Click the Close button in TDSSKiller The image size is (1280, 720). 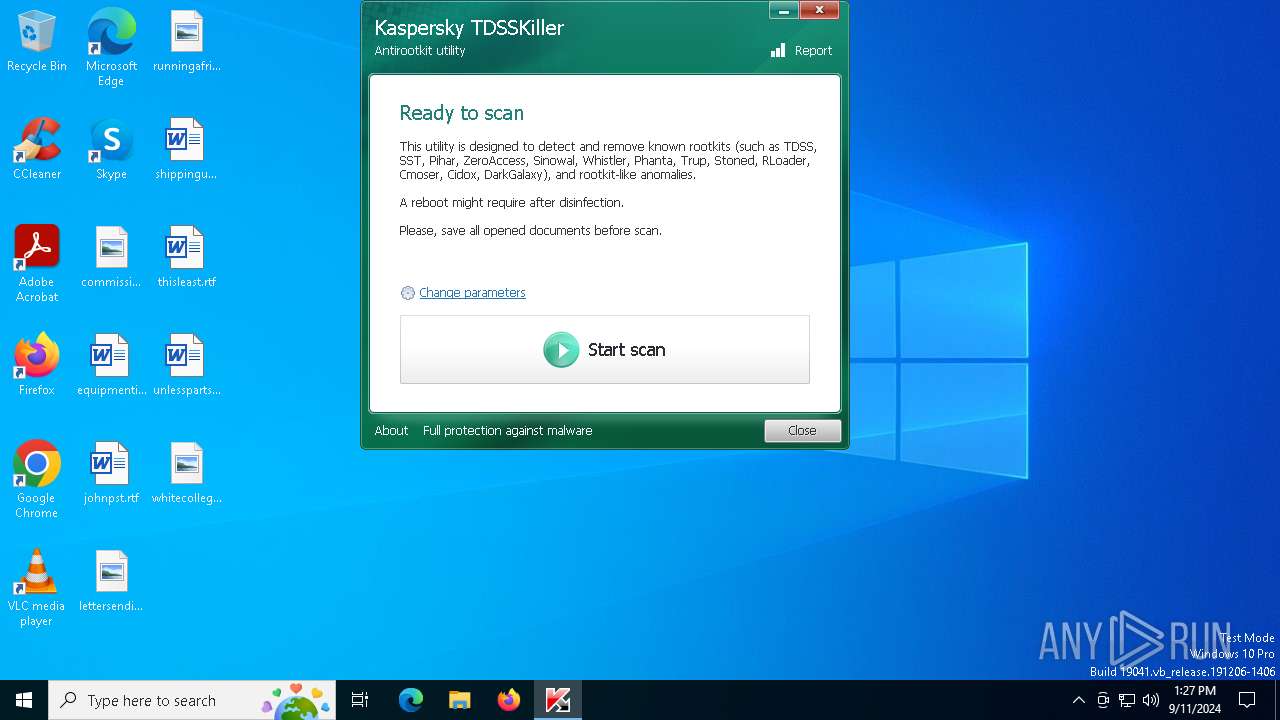coord(802,431)
